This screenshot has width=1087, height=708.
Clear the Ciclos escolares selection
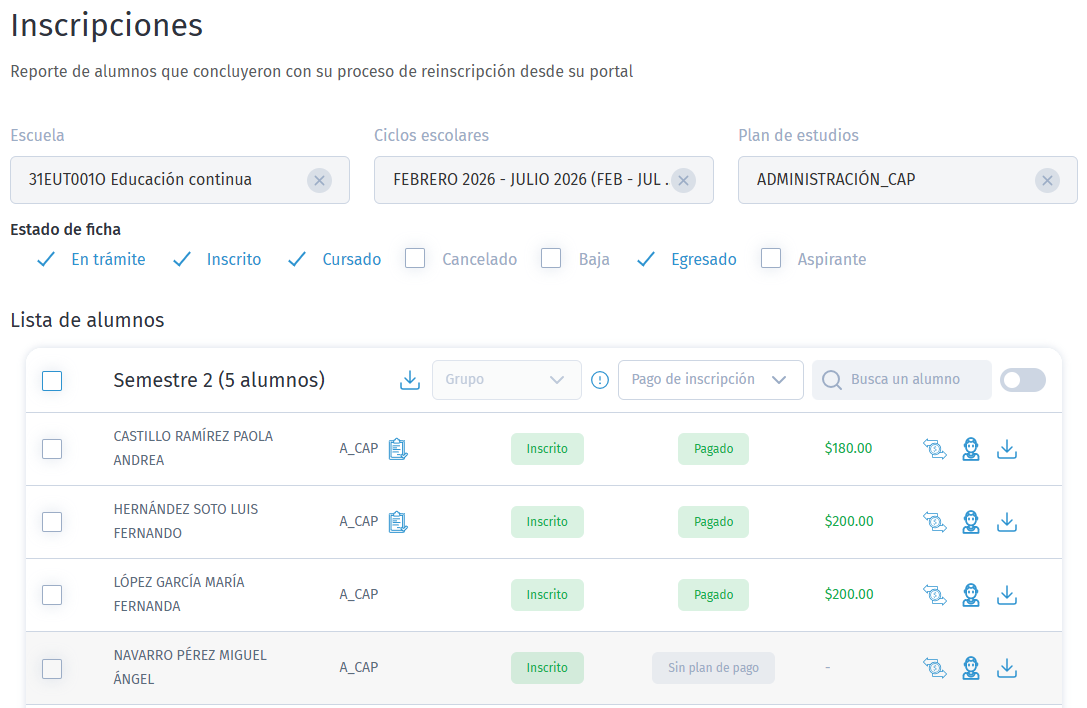pos(683,180)
